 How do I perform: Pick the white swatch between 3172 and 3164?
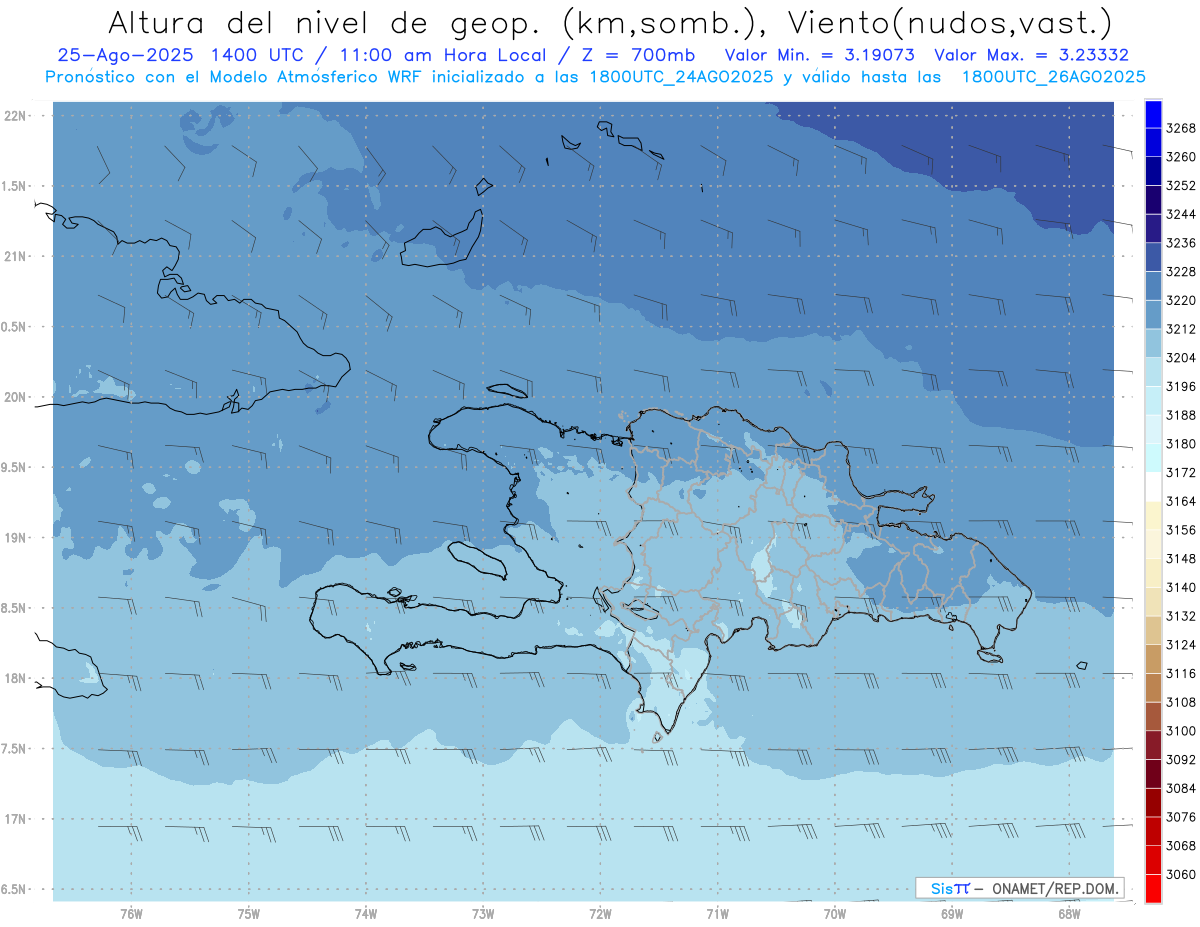click(x=1153, y=487)
